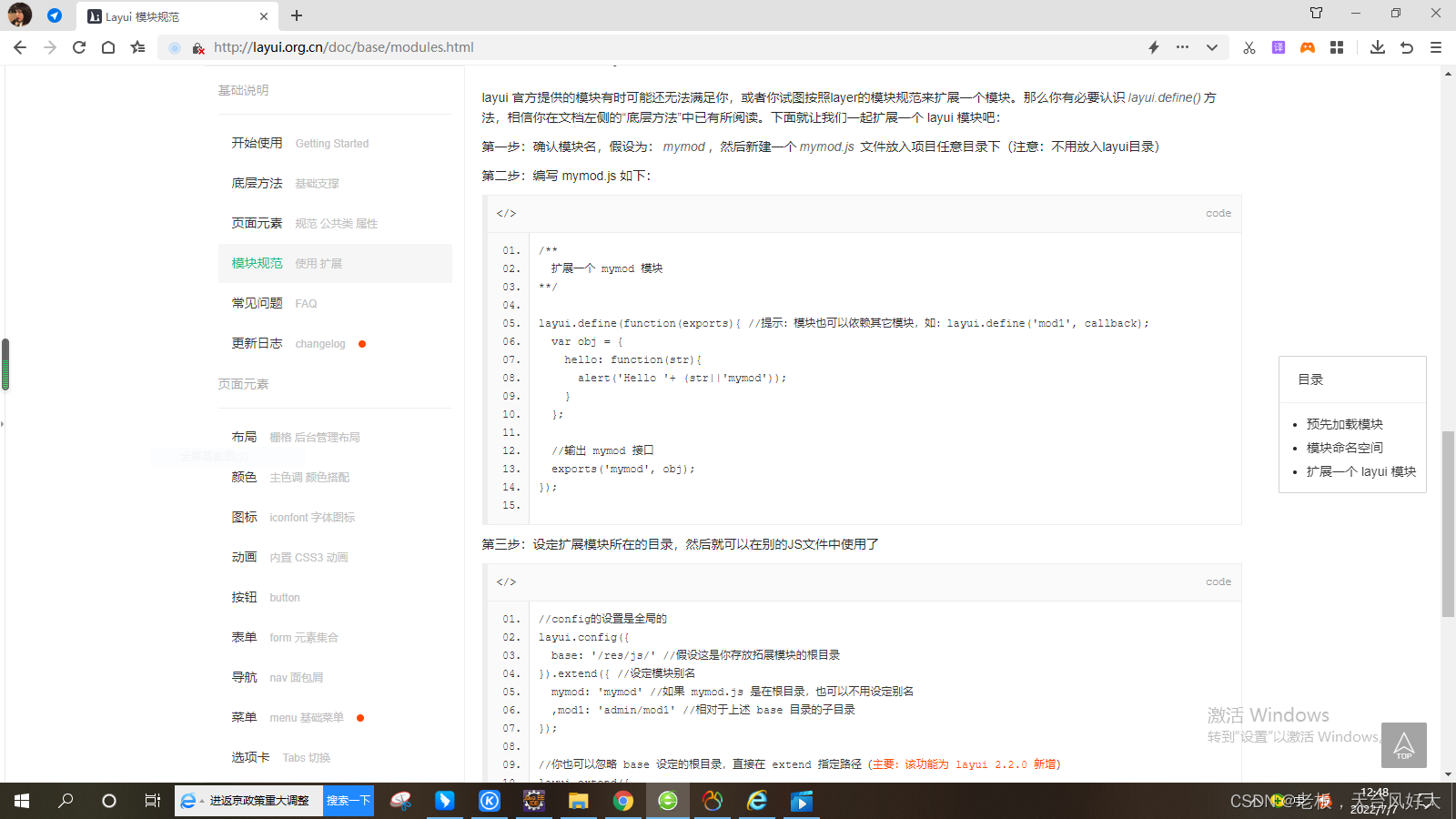Launch Navicat from the taskbar
1456x819 pixels.
click(x=713, y=802)
